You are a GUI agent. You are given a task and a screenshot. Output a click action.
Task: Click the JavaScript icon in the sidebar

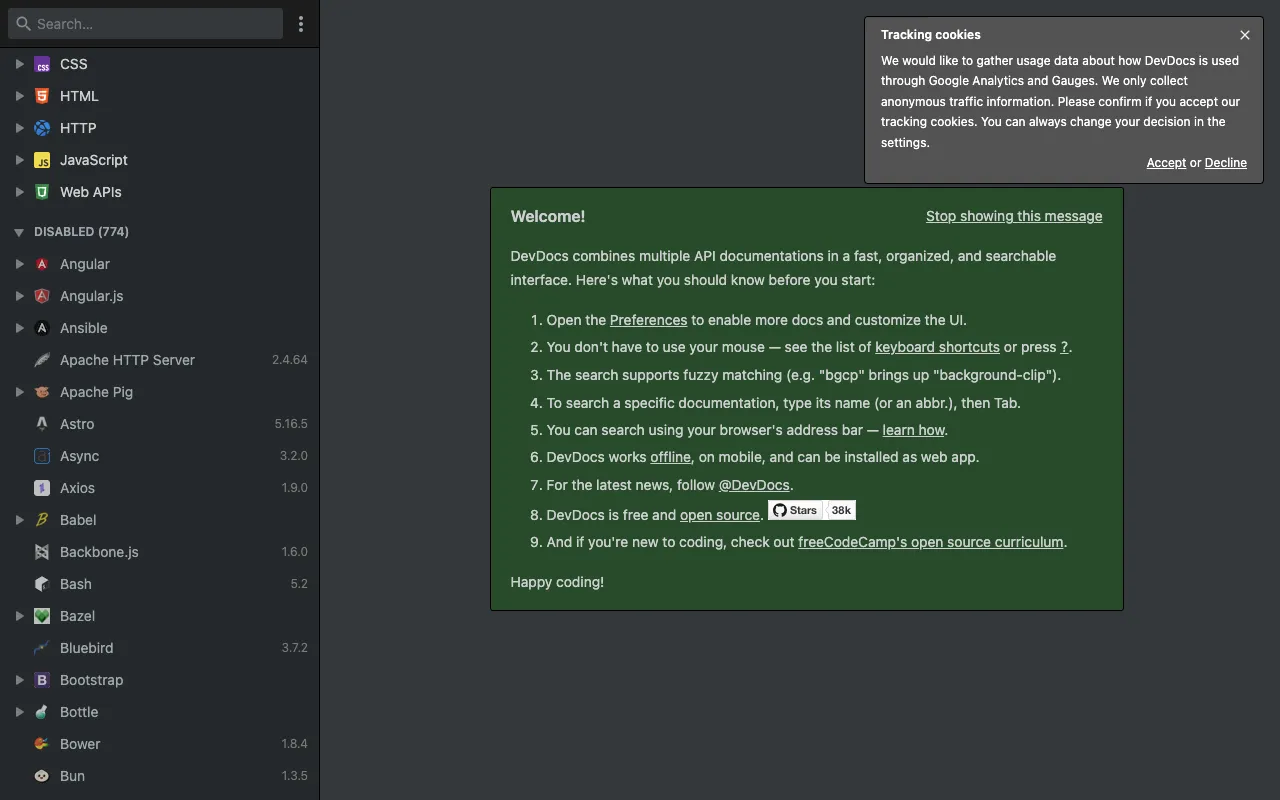tap(42, 160)
